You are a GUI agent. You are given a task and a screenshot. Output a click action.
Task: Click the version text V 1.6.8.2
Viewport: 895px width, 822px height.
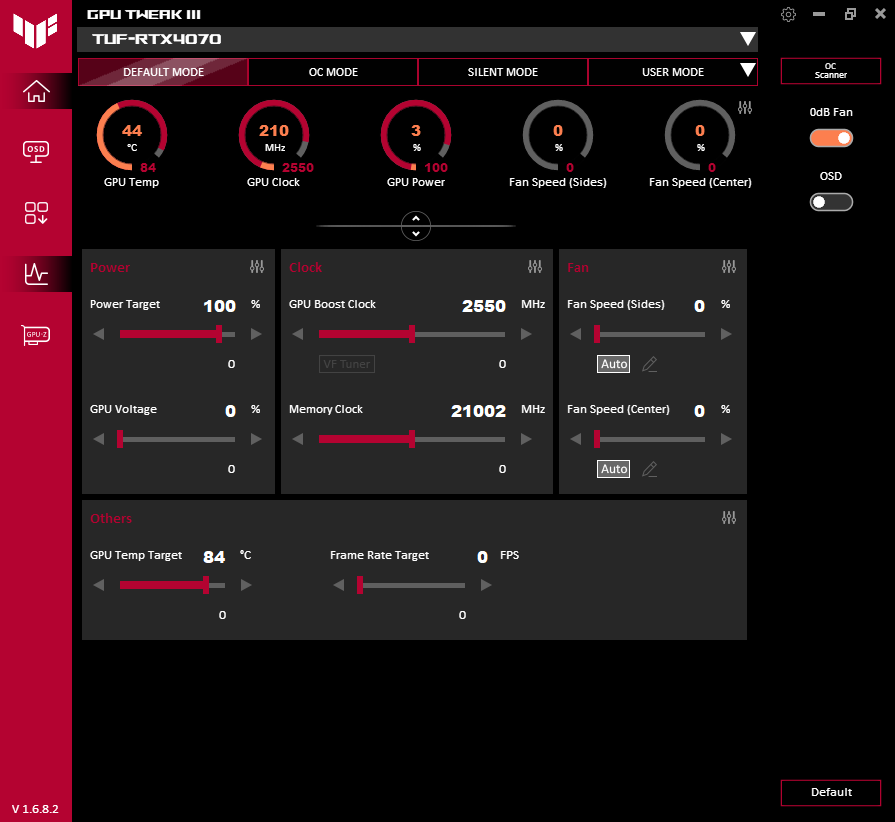click(x=35, y=809)
